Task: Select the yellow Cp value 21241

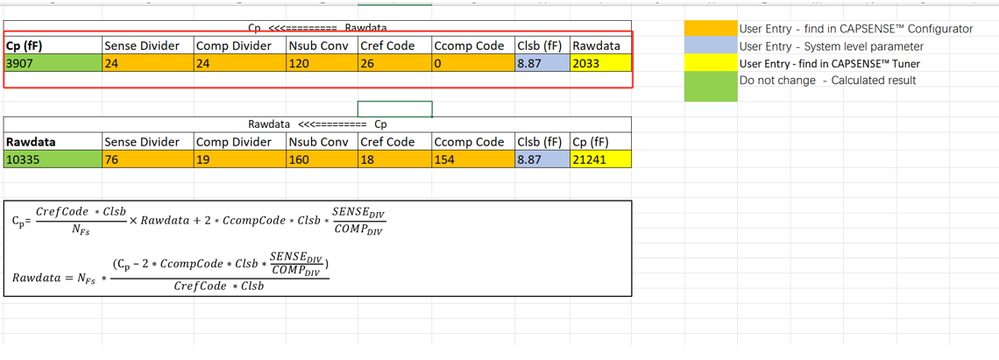Action: [x=601, y=159]
